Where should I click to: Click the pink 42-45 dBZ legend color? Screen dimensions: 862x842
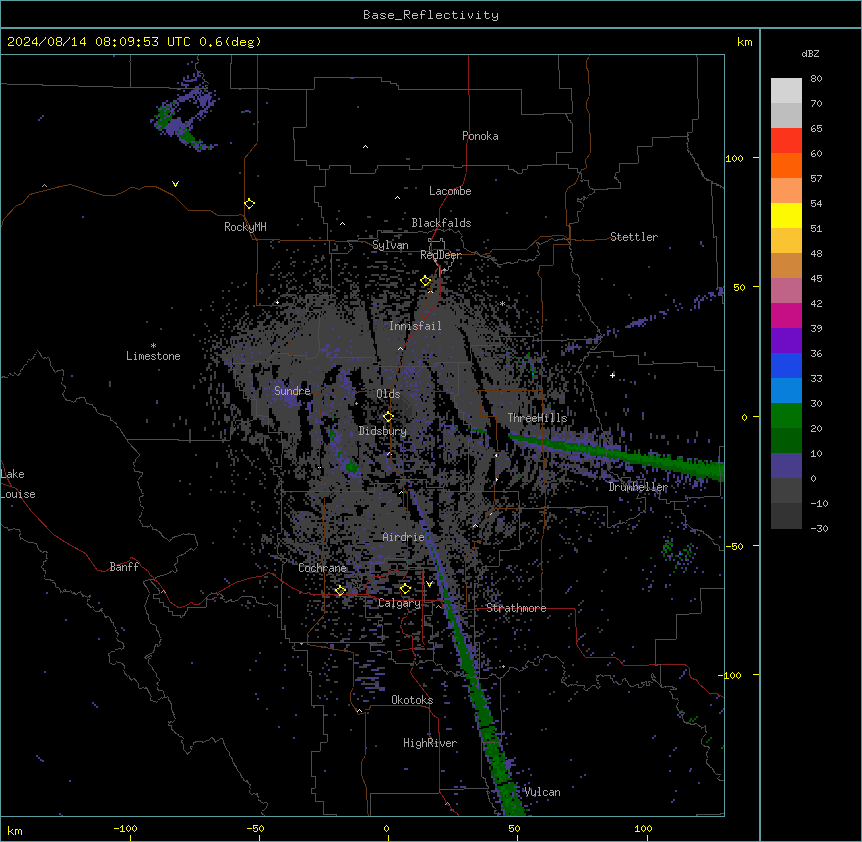point(786,291)
